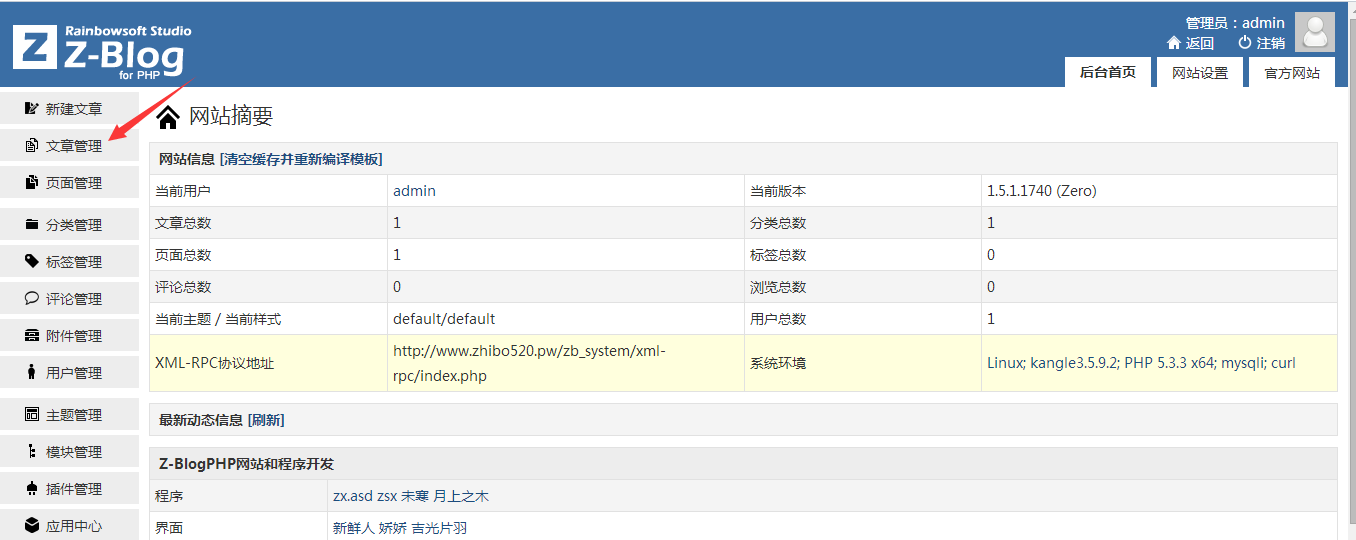Click the 插件管理 plug icon
Viewport: 1356px width, 540px height.
[x=32, y=489]
